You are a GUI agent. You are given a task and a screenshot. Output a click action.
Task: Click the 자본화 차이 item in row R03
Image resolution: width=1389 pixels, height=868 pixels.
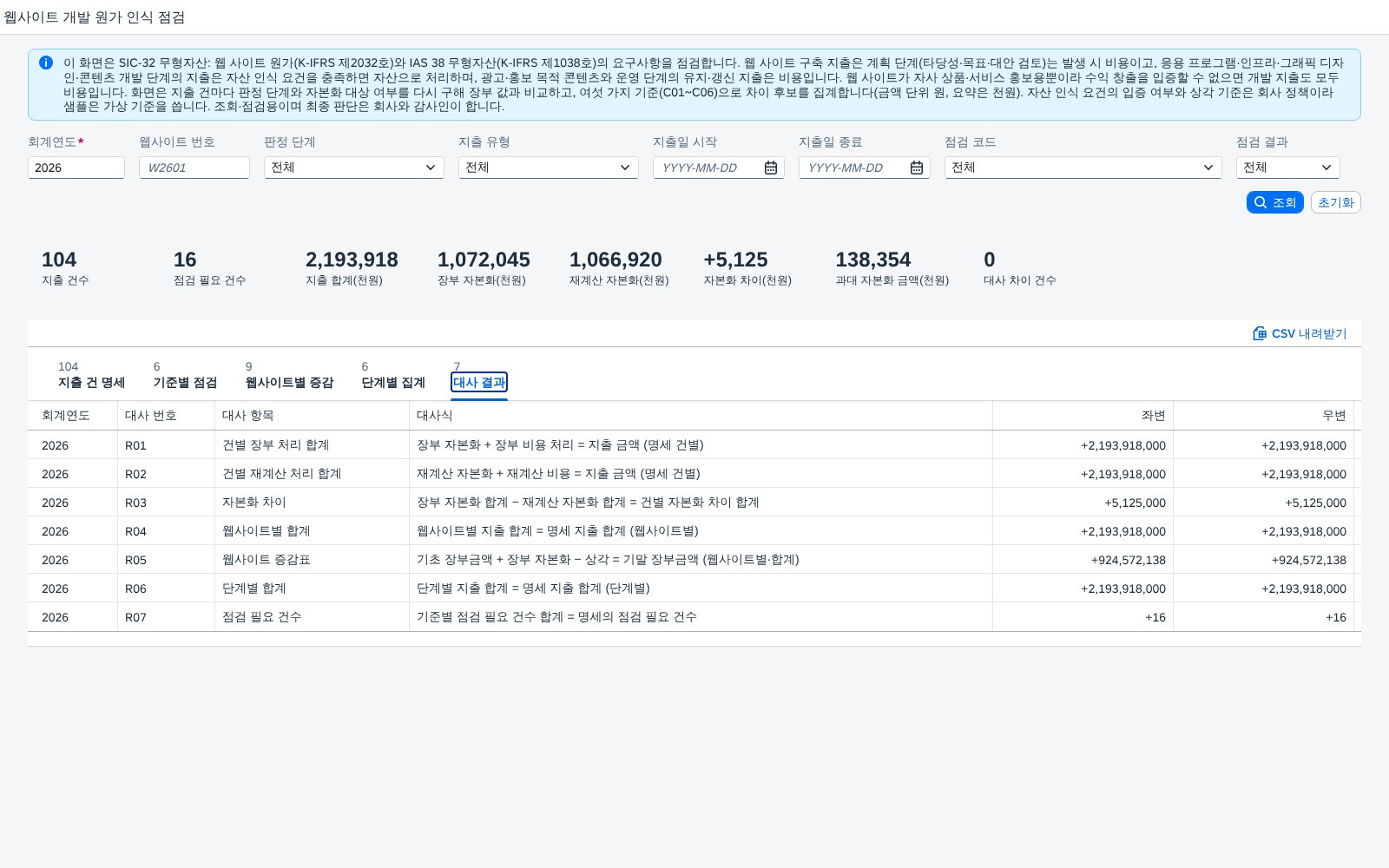point(313,503)
